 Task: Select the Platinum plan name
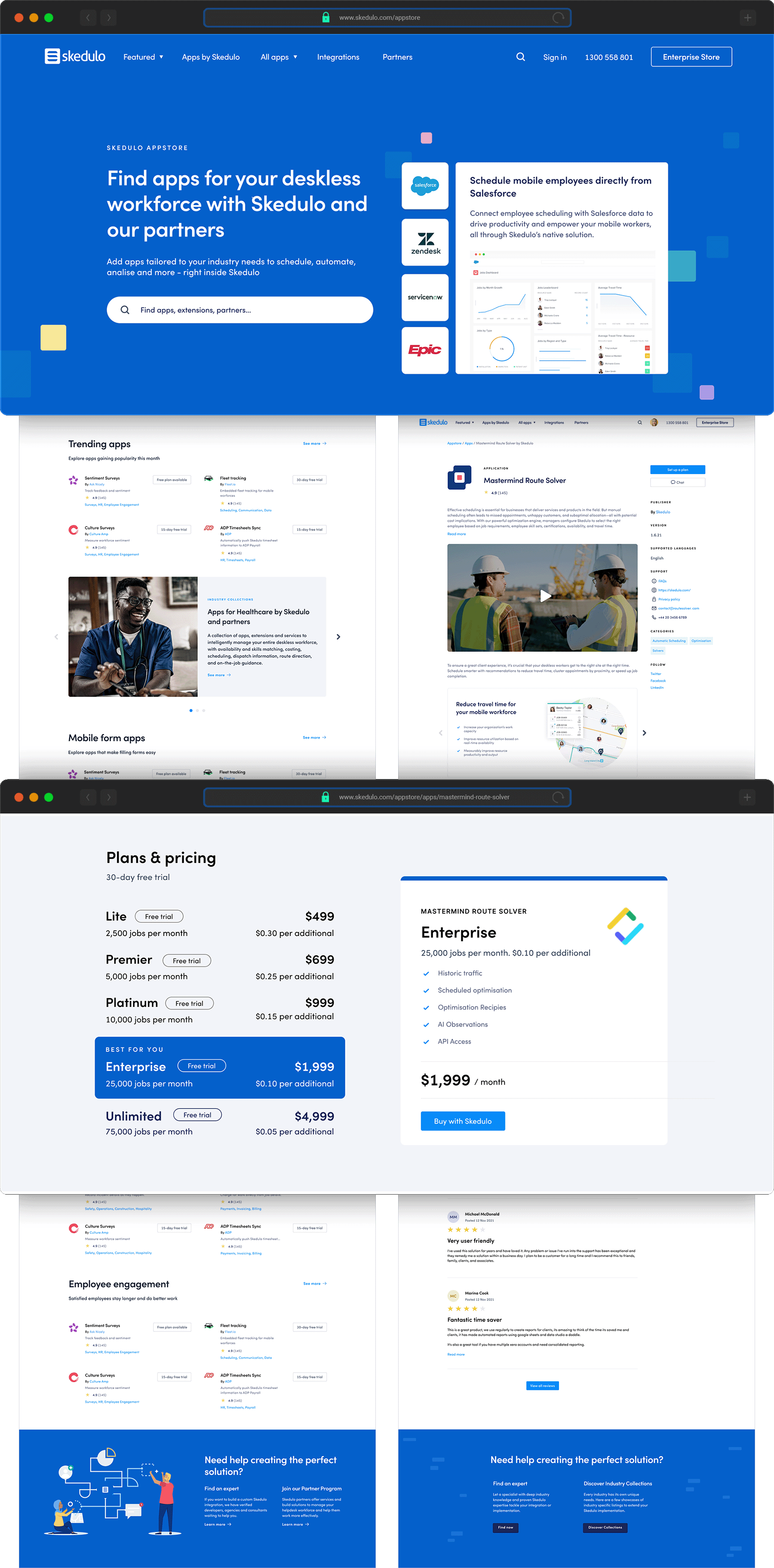pos(132,1002)
